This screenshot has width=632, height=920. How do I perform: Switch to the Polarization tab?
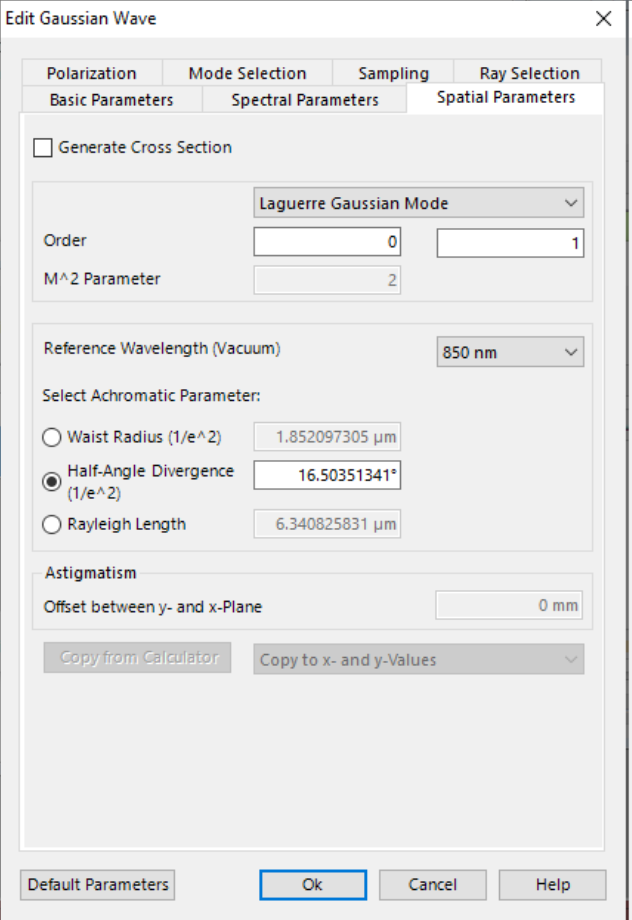pos(92,73)
